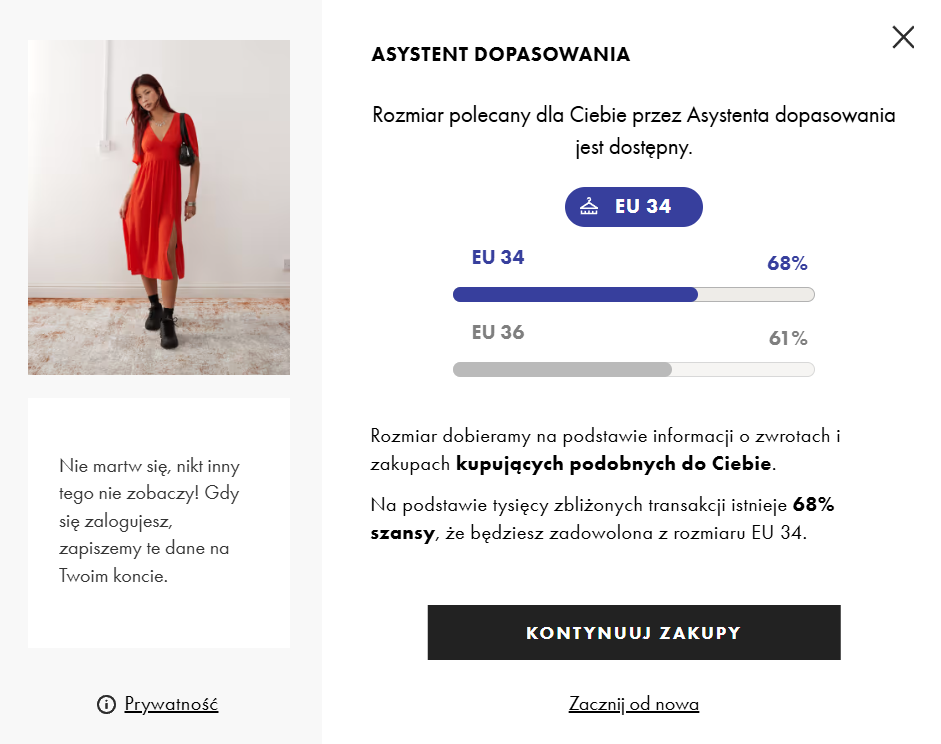
Task: Open the Zacznij od nowa link
Action: click(633, 704)
